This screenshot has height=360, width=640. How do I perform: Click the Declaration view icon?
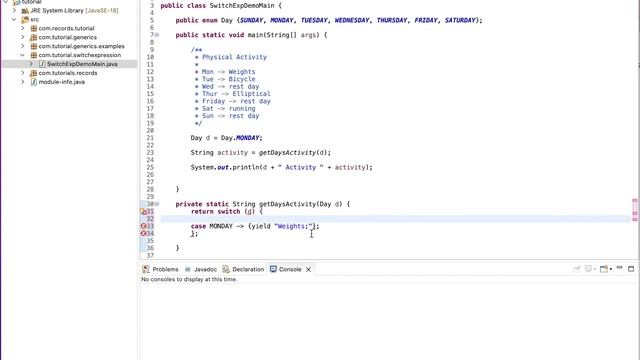[226, 269]
